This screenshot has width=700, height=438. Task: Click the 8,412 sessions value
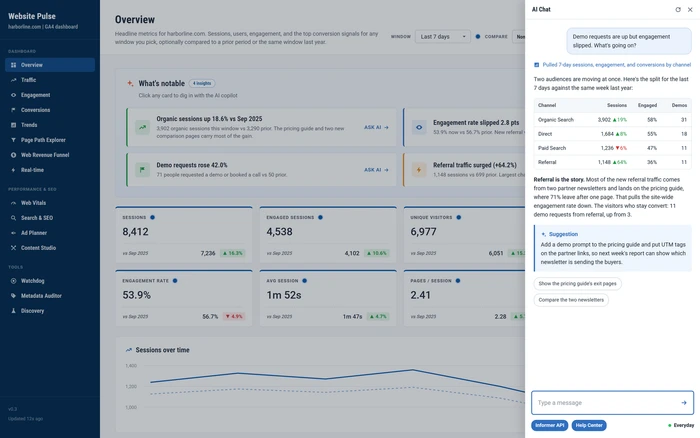click(x=135, y=232)
